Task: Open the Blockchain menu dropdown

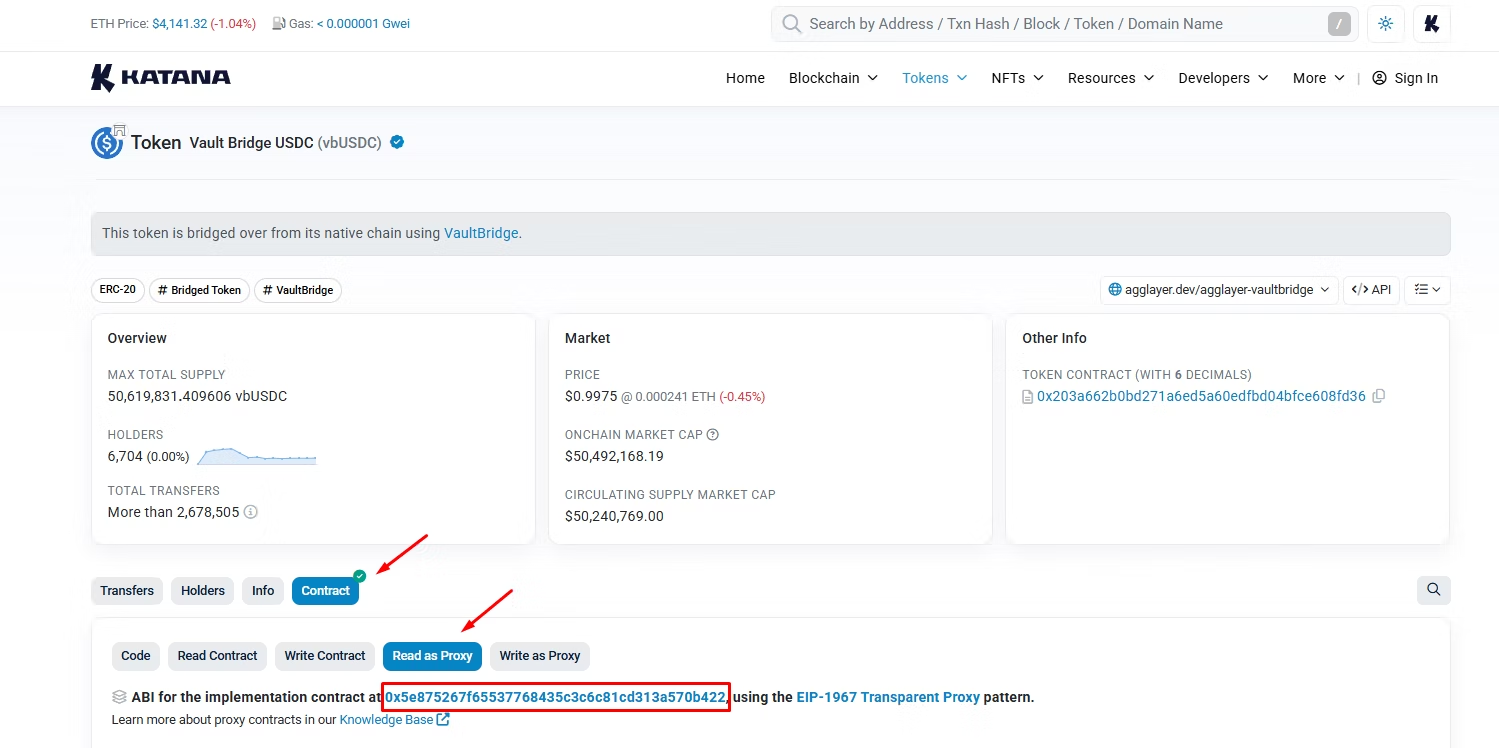Action: [833, 78]
